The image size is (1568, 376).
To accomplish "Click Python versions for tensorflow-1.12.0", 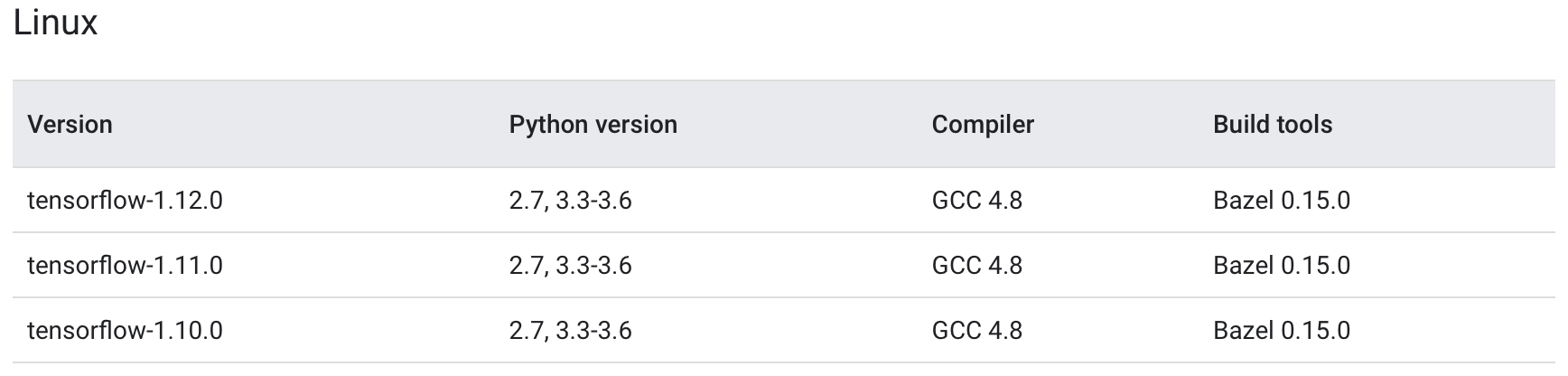I will pyautogui.click(x=570, y=200).
